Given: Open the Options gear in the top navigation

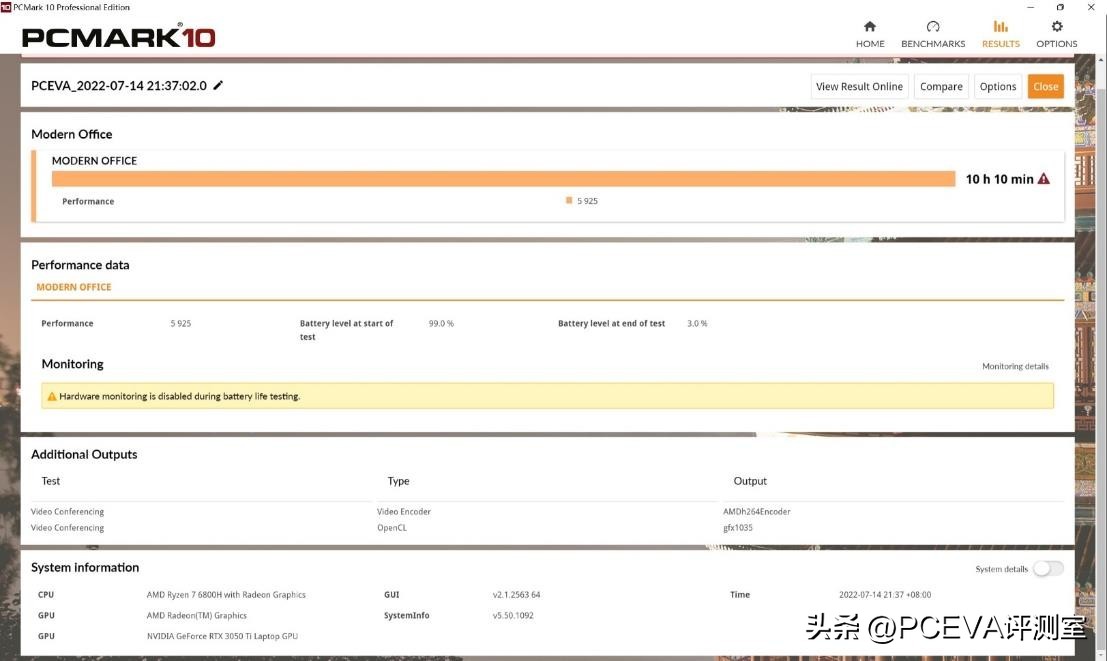Looking at the screenshot, I should tap(1056, 34).
